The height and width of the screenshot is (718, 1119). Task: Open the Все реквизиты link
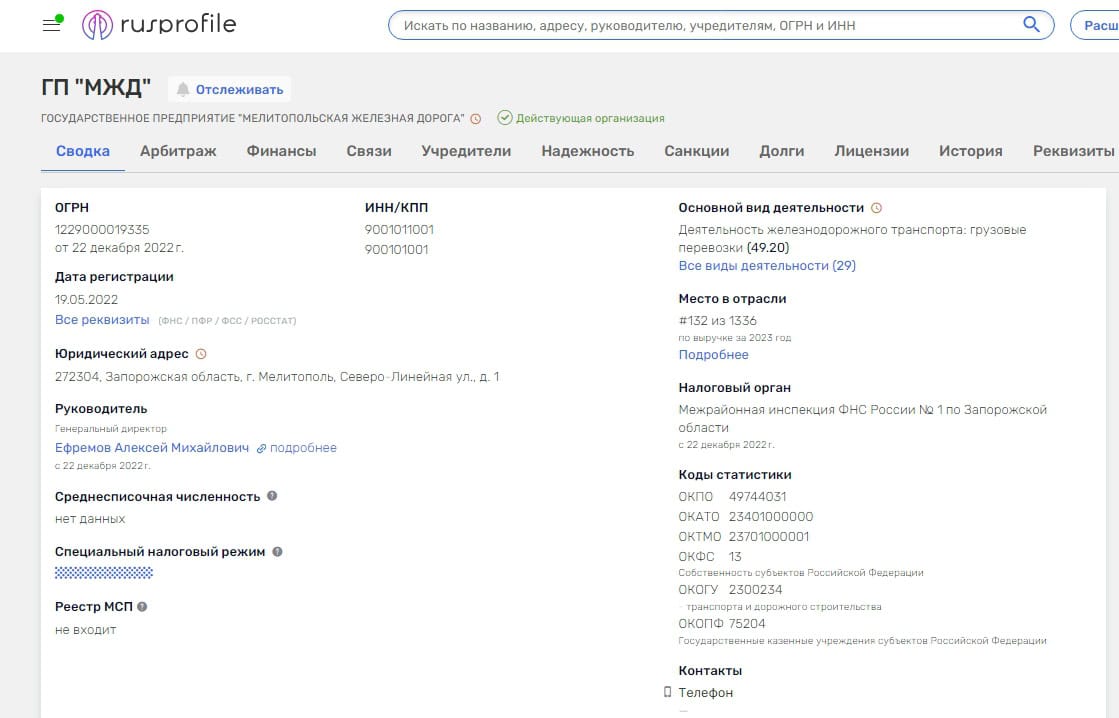(x=102, y=320)
